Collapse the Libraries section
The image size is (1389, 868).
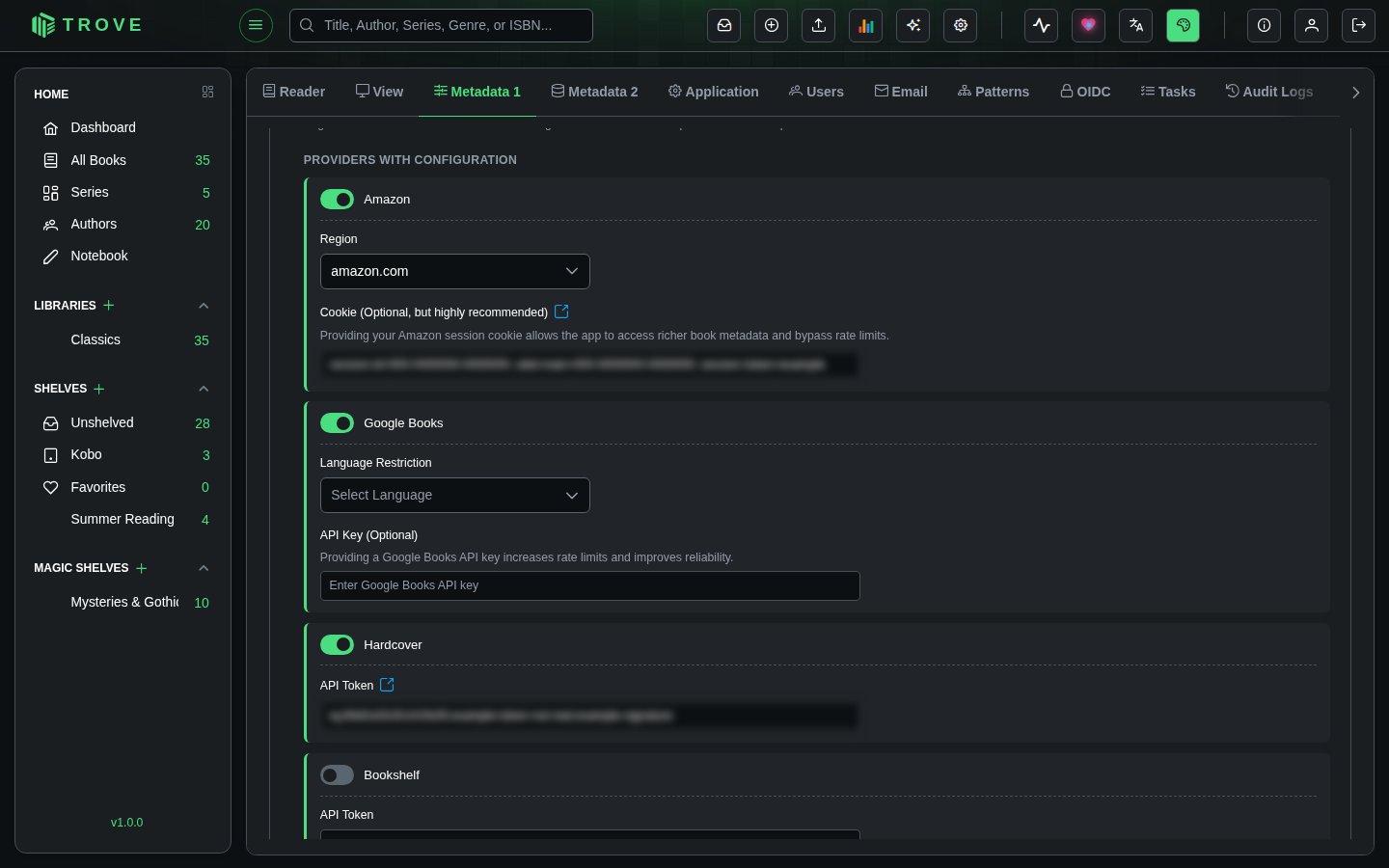(x=204, y=306)
